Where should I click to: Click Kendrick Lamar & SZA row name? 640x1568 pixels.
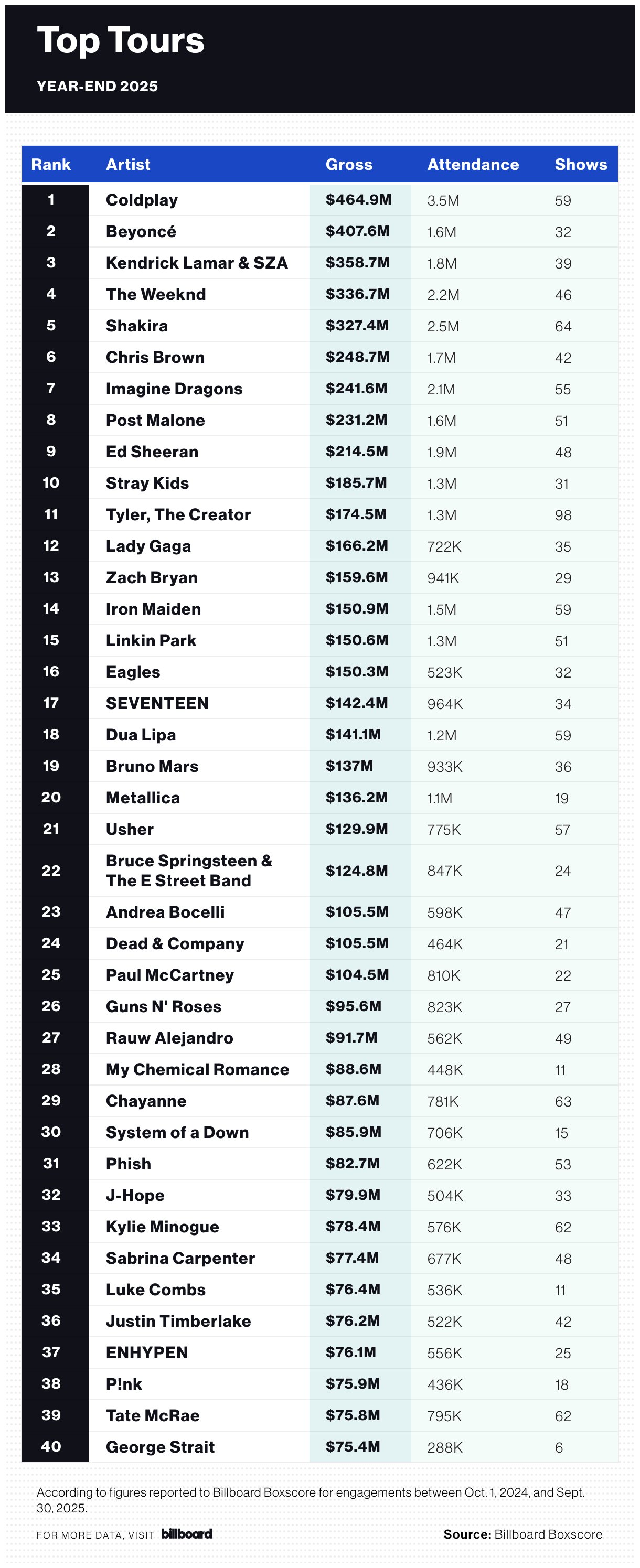coord(197,263)
